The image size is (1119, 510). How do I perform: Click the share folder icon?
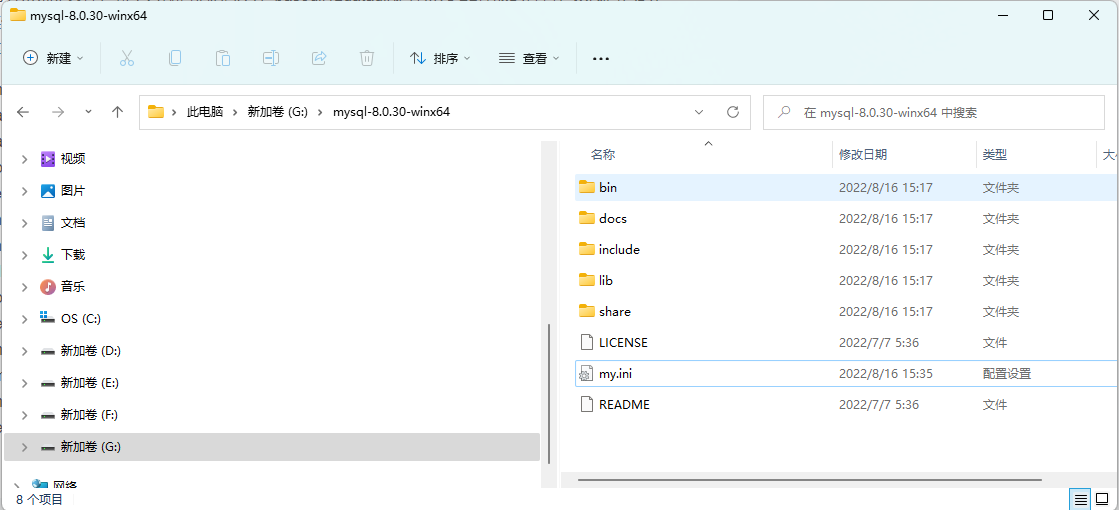click(587, 311)
